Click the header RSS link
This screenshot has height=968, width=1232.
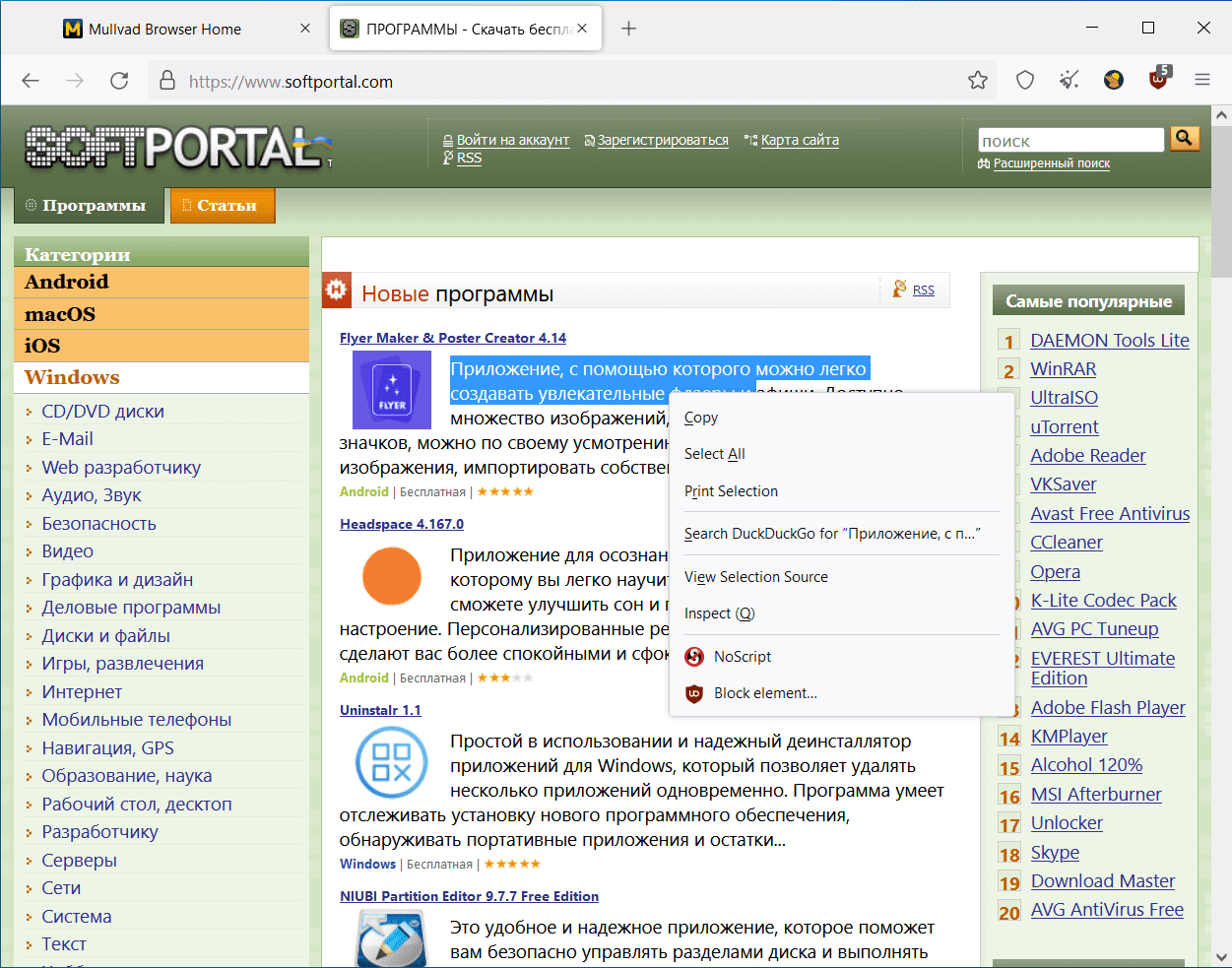coord(469,158)
